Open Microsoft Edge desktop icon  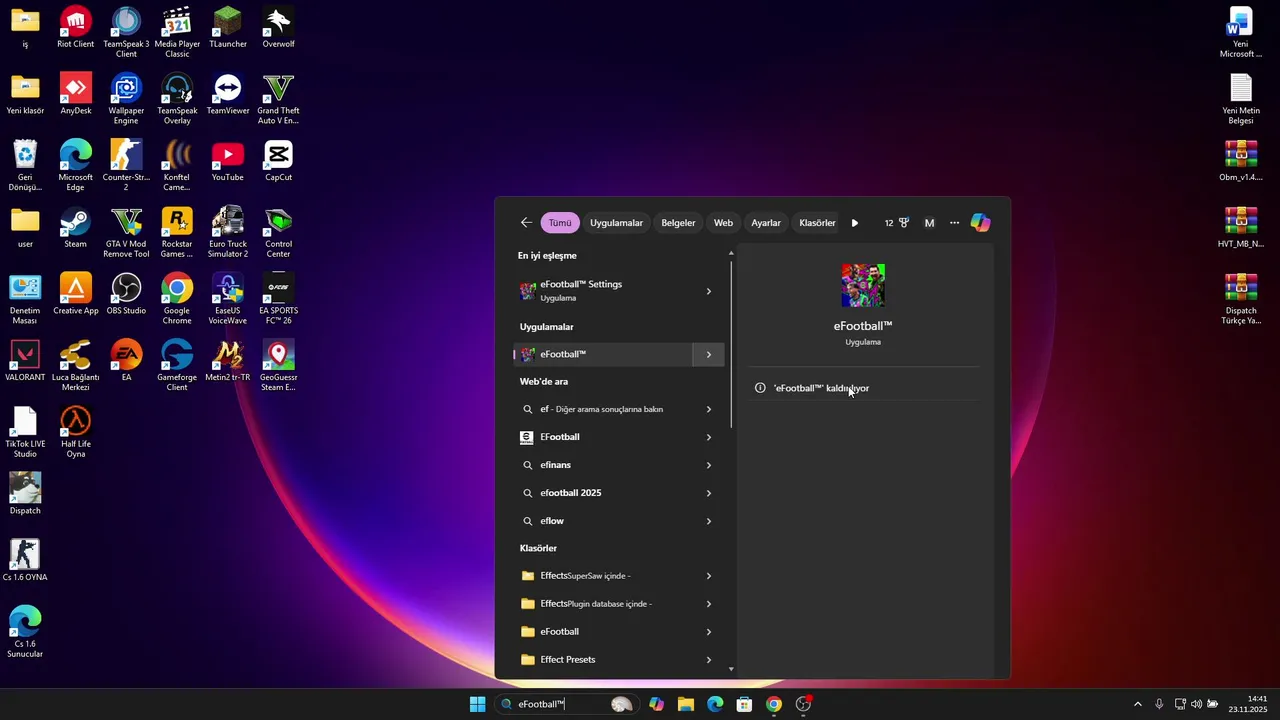coord(76,165)
